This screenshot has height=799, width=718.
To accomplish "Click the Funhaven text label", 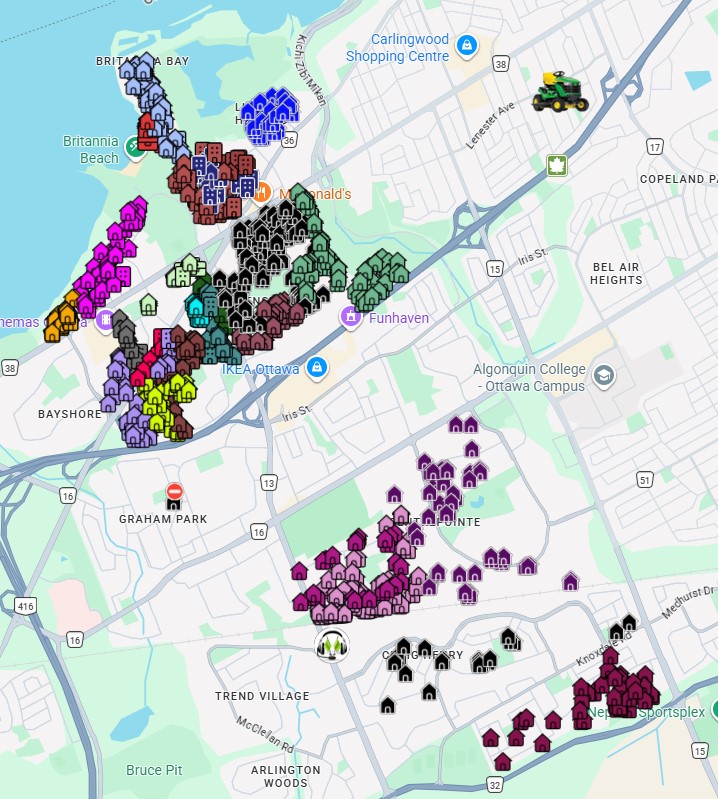I will 398,318.
